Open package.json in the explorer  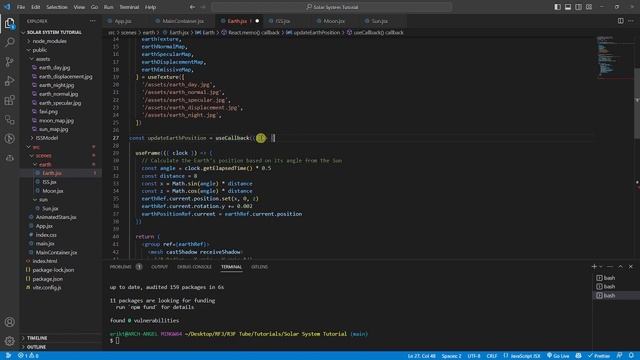click(x=47, y=279)
